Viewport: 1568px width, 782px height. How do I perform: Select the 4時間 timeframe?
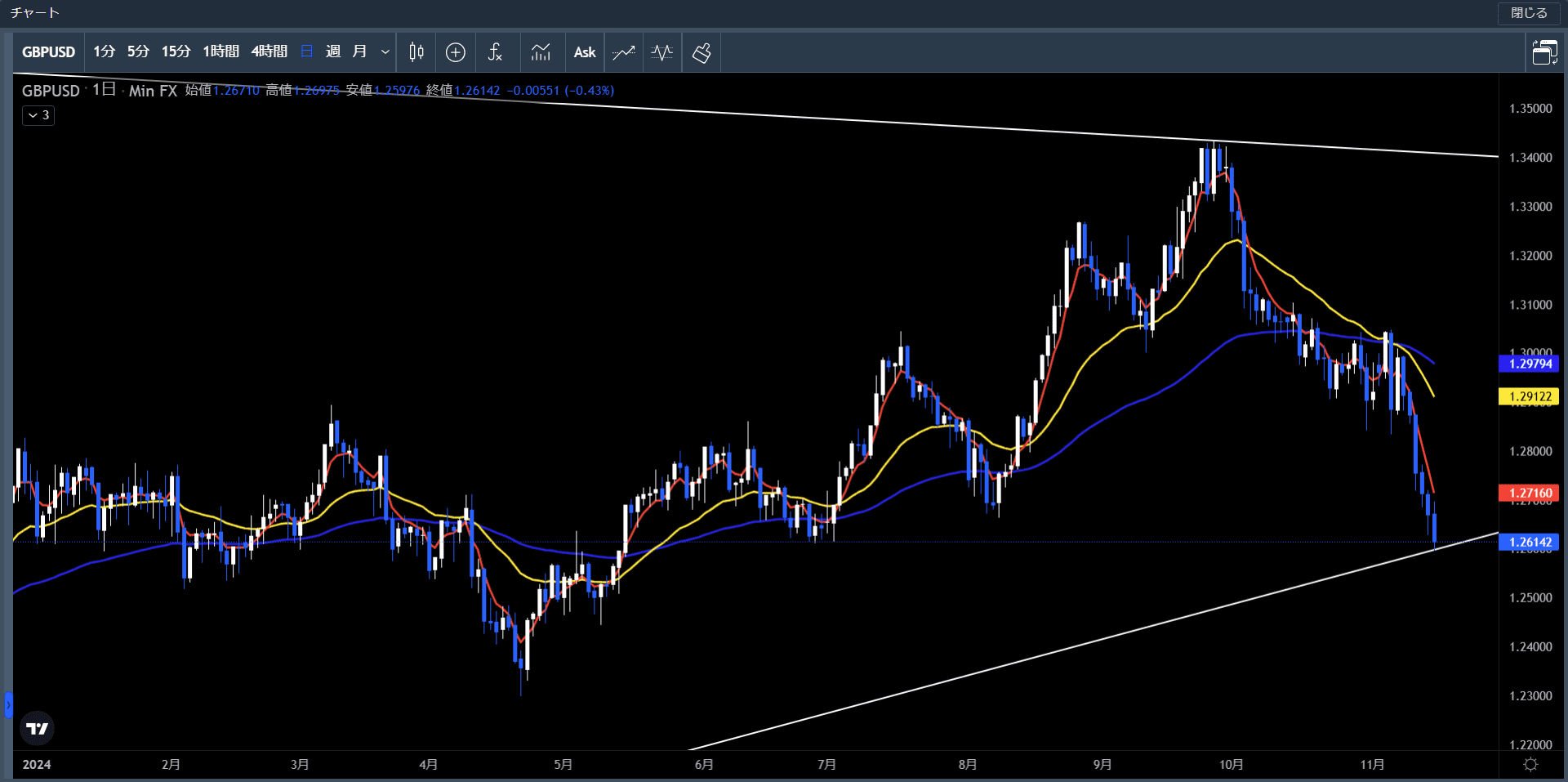point(269,52)
